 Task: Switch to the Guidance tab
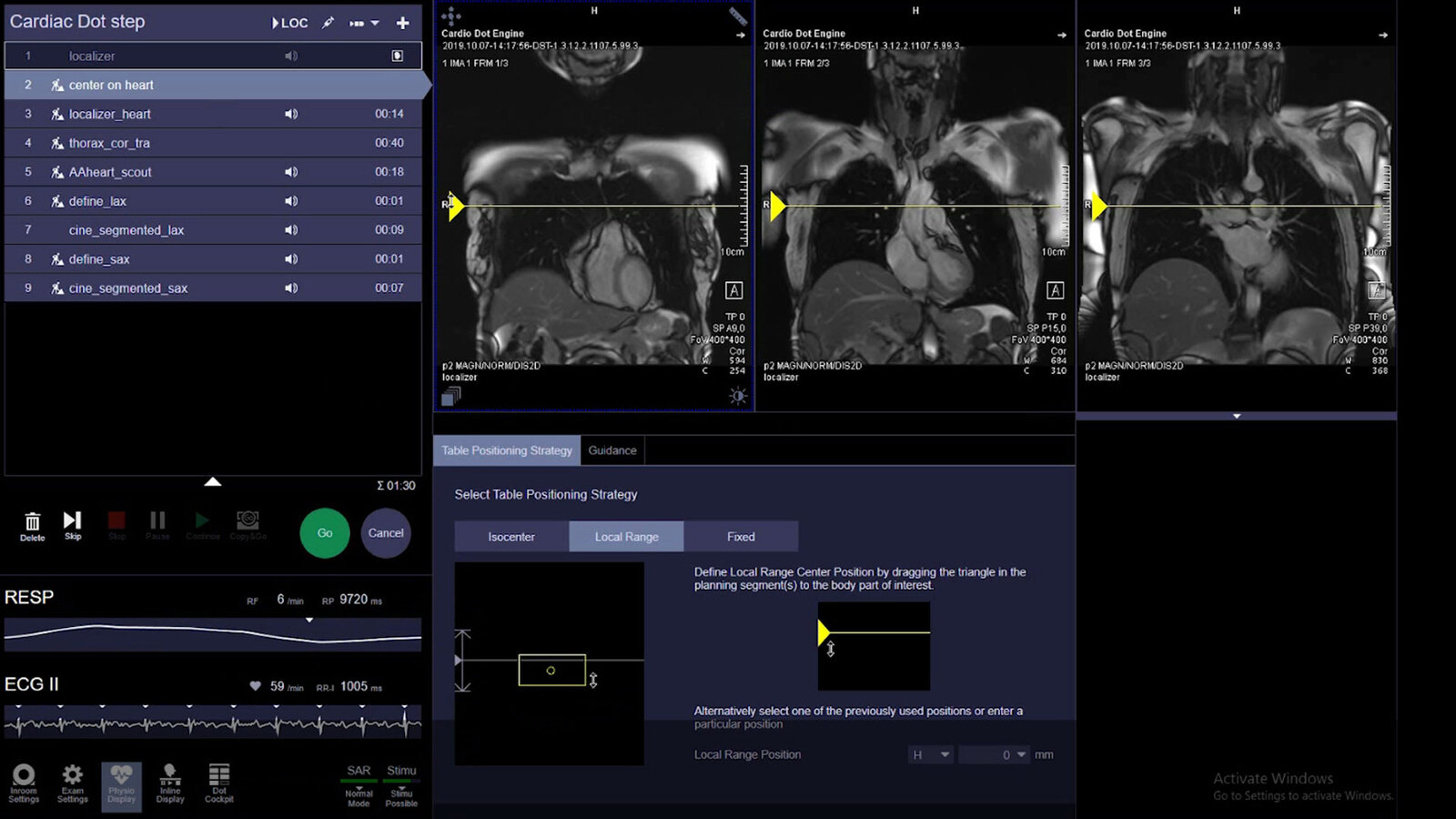(612, 450)
